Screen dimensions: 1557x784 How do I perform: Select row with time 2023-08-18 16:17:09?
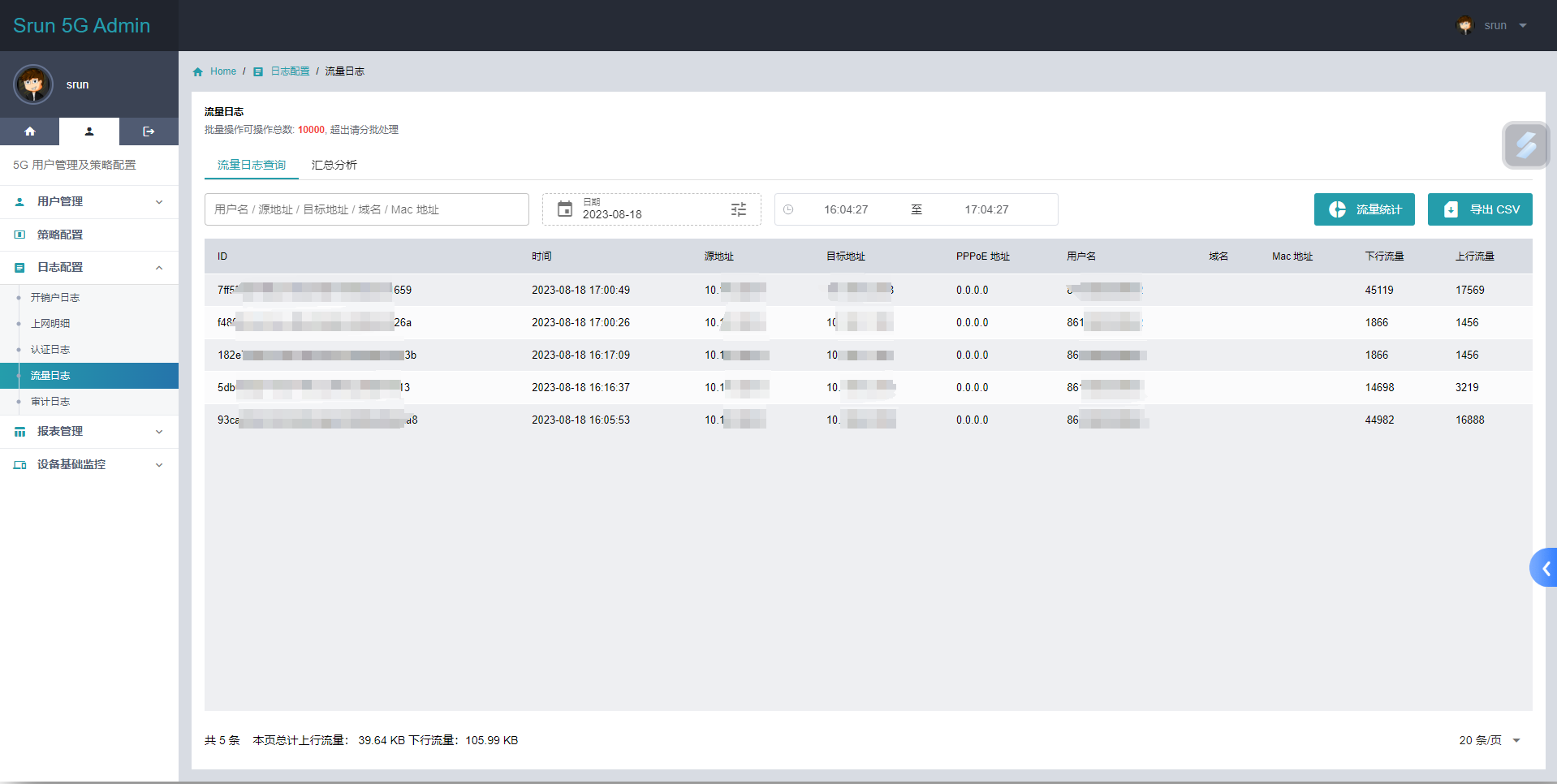click(x=869, y=355)
